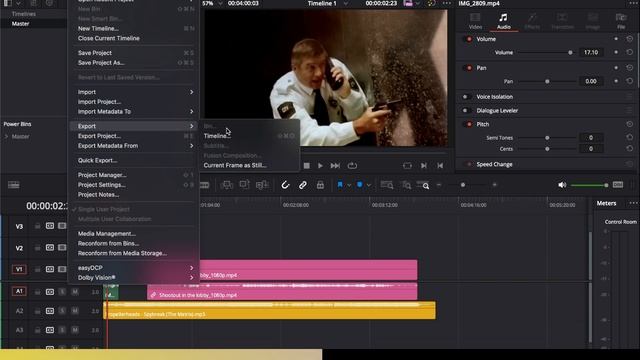Open Meters panel three-dot options
The width and height of the screenshot is (640, 360).
(x=633, y=203)
